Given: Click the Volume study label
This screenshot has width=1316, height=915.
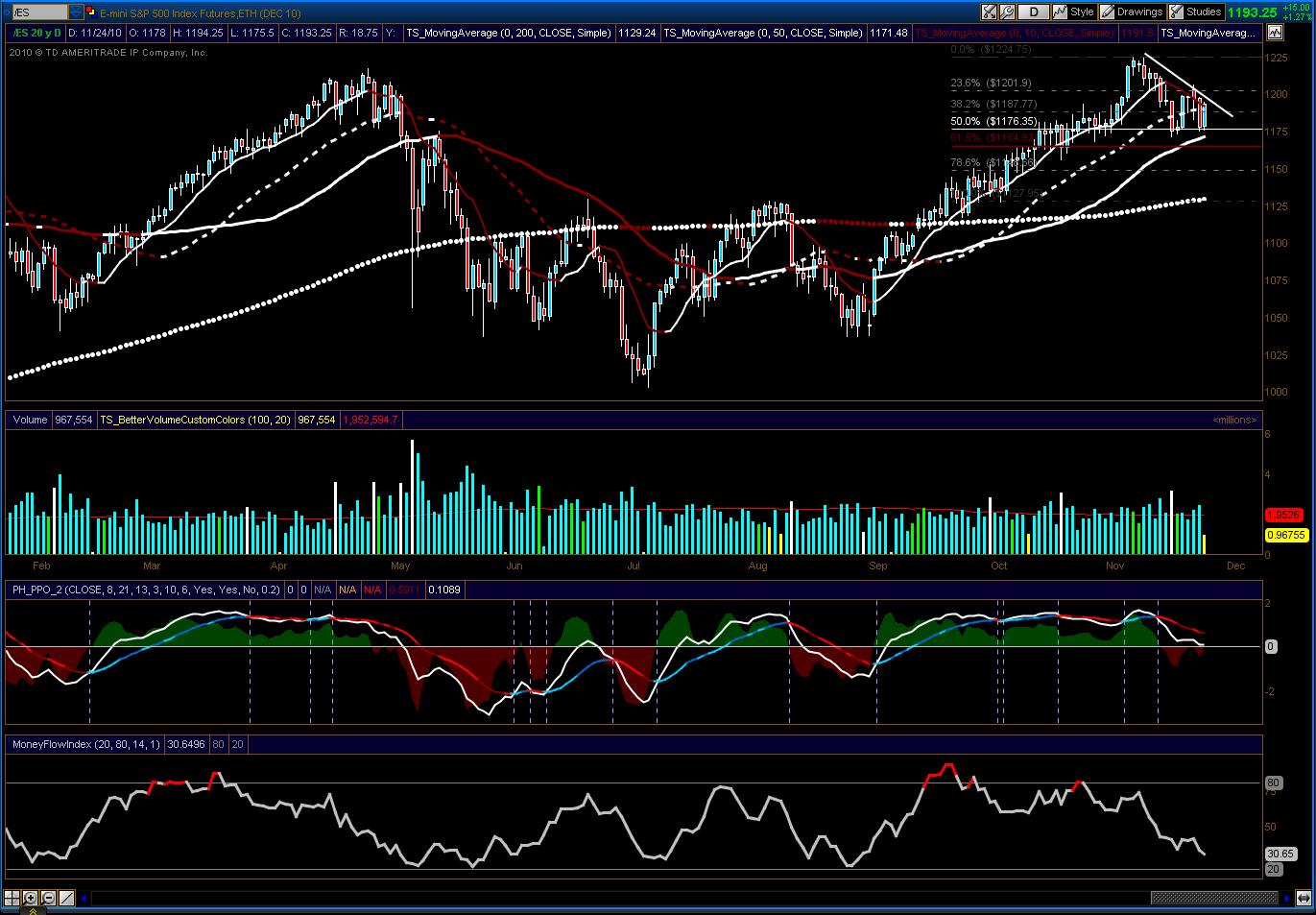Looking at the screenshot, I should (x=30, y=420).
